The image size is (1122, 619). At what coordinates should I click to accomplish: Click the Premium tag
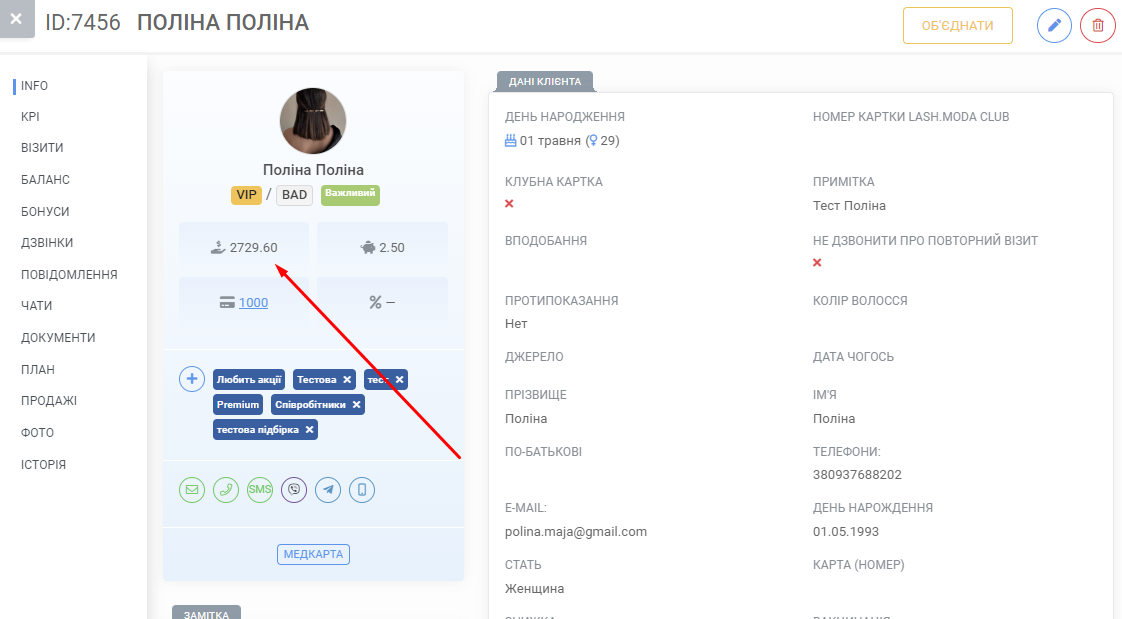tap(238, 404)
